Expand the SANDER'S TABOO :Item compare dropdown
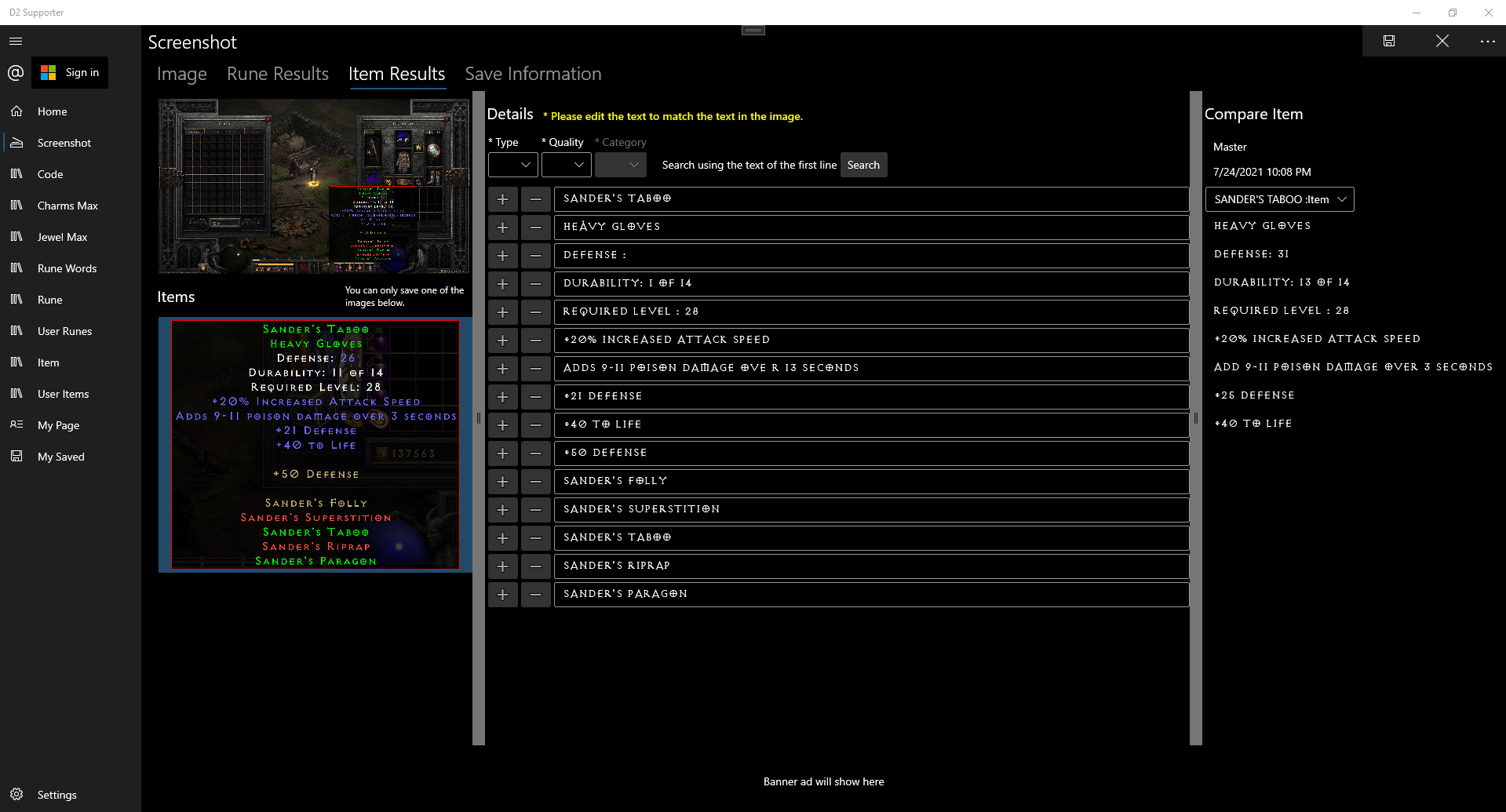 (x=1279, y=199)
